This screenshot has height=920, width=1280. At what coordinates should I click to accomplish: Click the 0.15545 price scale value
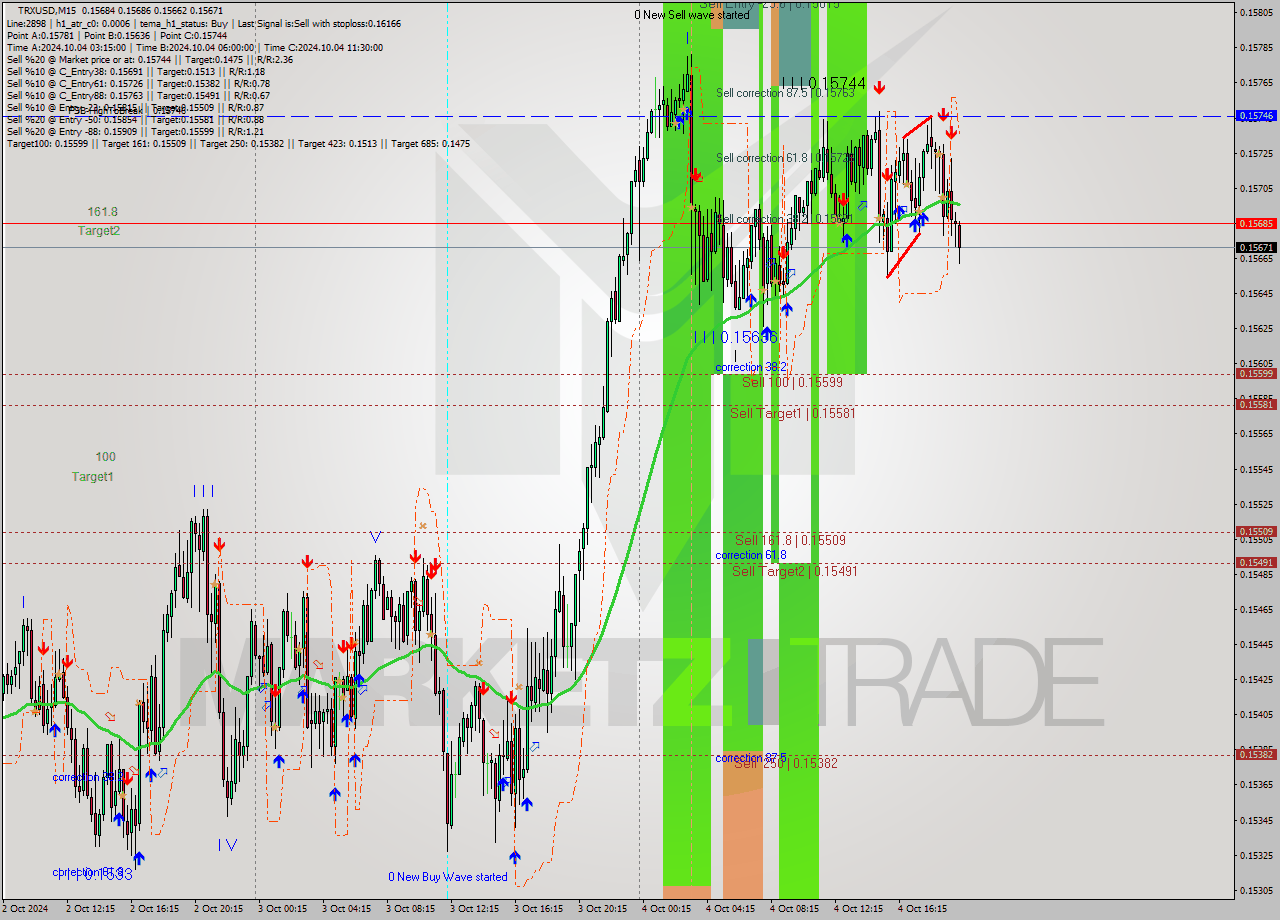tap(1256, 469)
